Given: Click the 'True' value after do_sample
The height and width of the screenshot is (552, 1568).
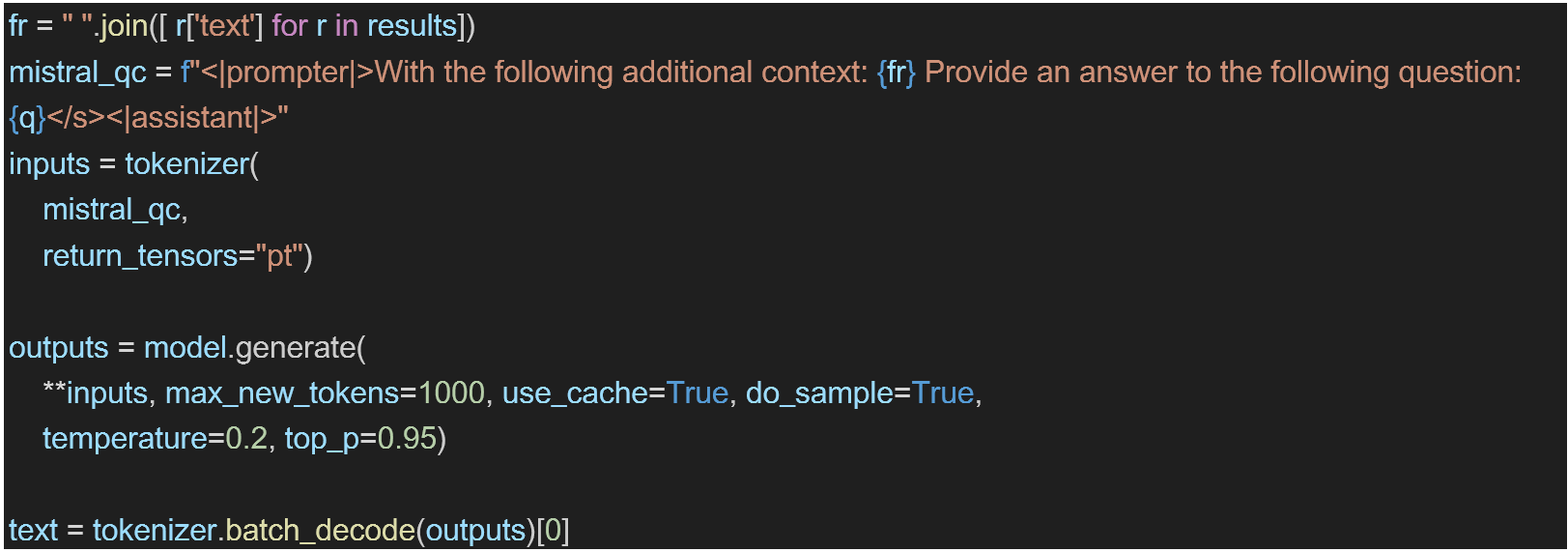Looking at the screenshot, I should [x=943, y=393].
